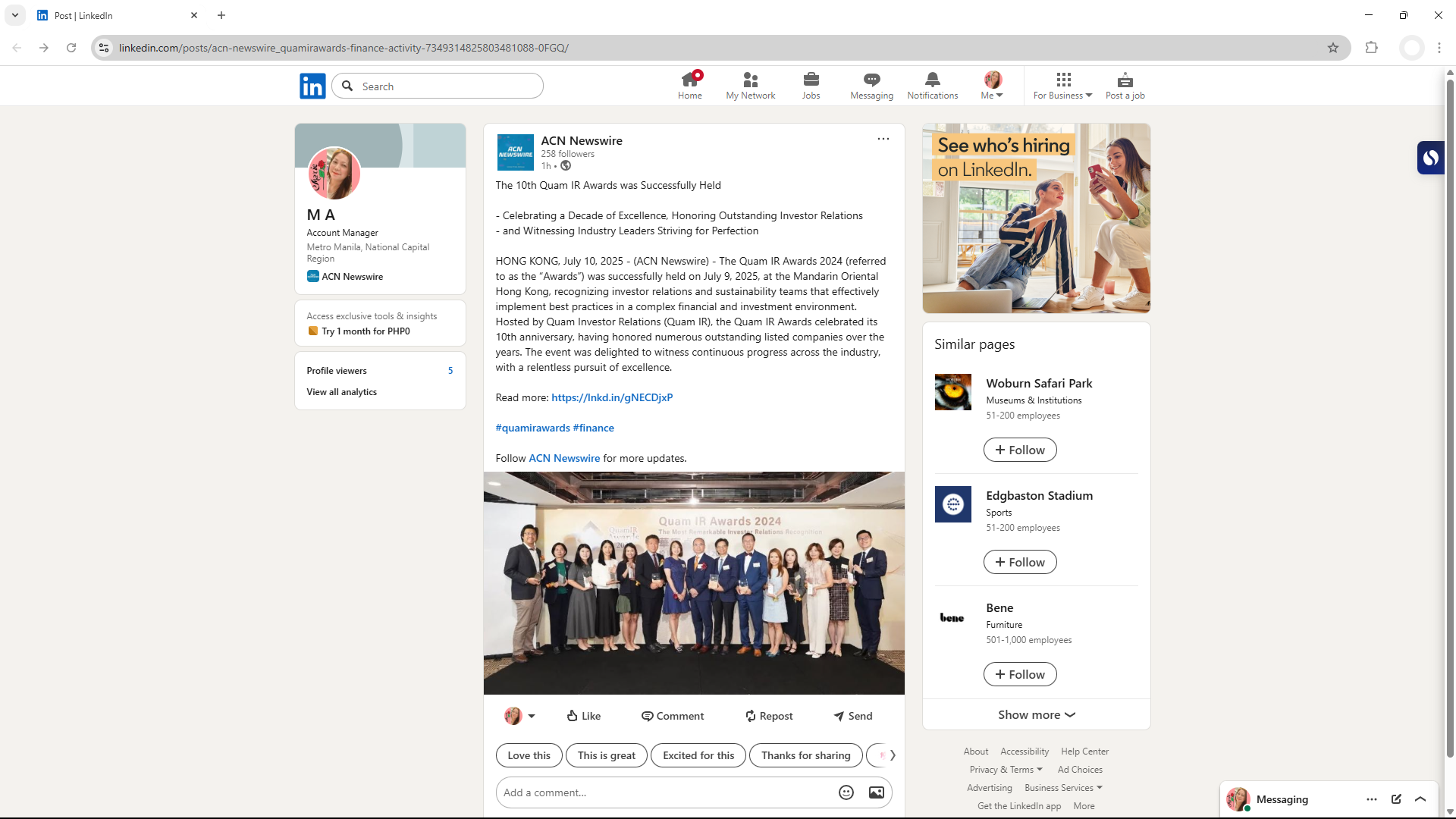The image size is (1456, 819).
Task: Open Help Center footer link
Action: point(1085,752)
